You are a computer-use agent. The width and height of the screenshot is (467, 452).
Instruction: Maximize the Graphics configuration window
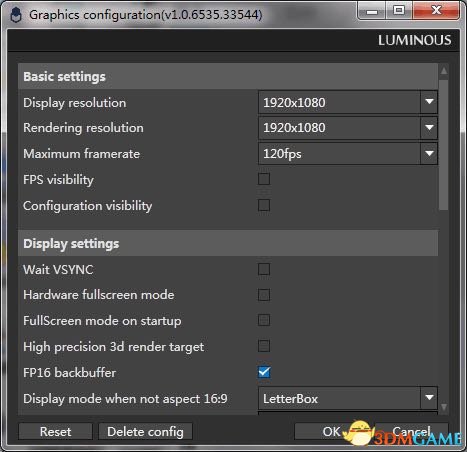coord(399,11)
